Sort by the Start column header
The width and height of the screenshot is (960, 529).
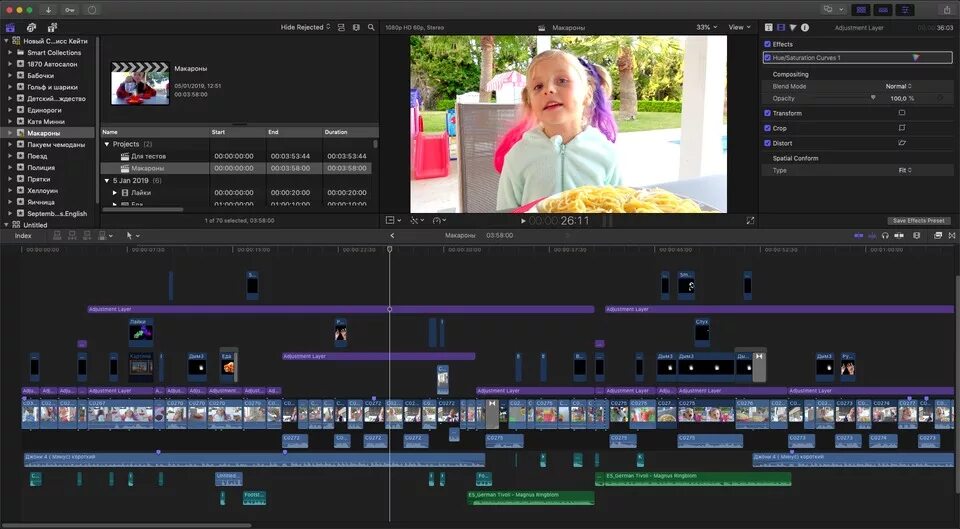(238, 132)
